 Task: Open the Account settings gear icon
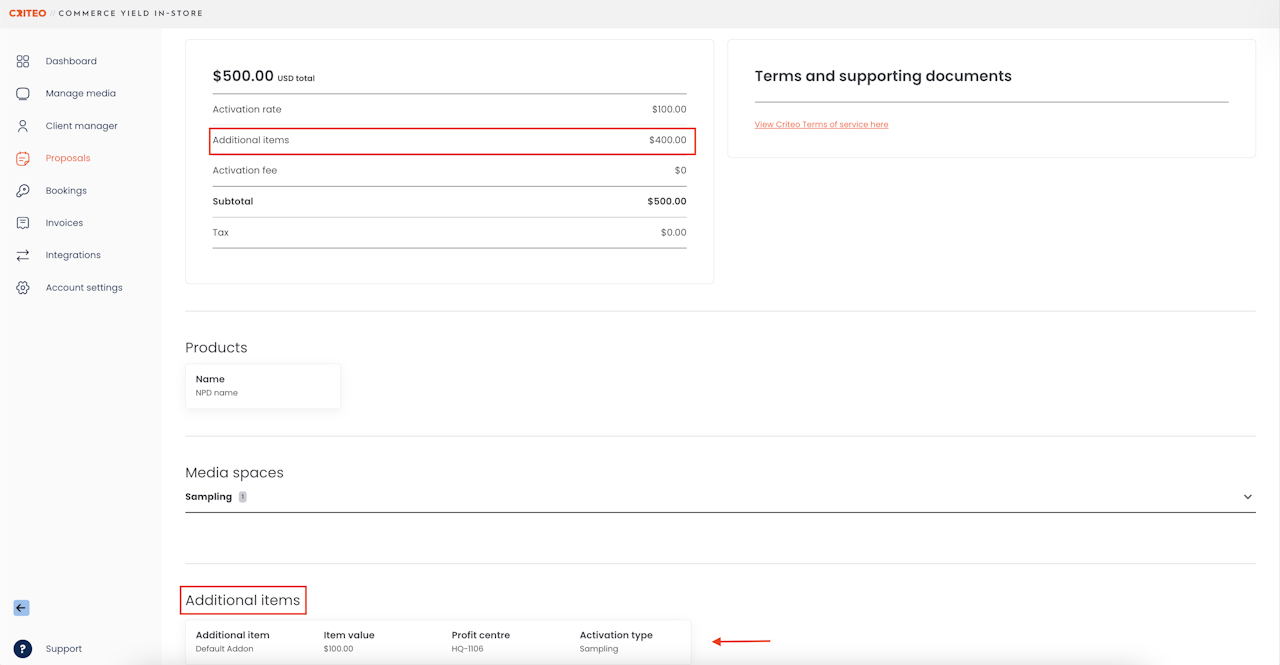(x=23, y=288)
